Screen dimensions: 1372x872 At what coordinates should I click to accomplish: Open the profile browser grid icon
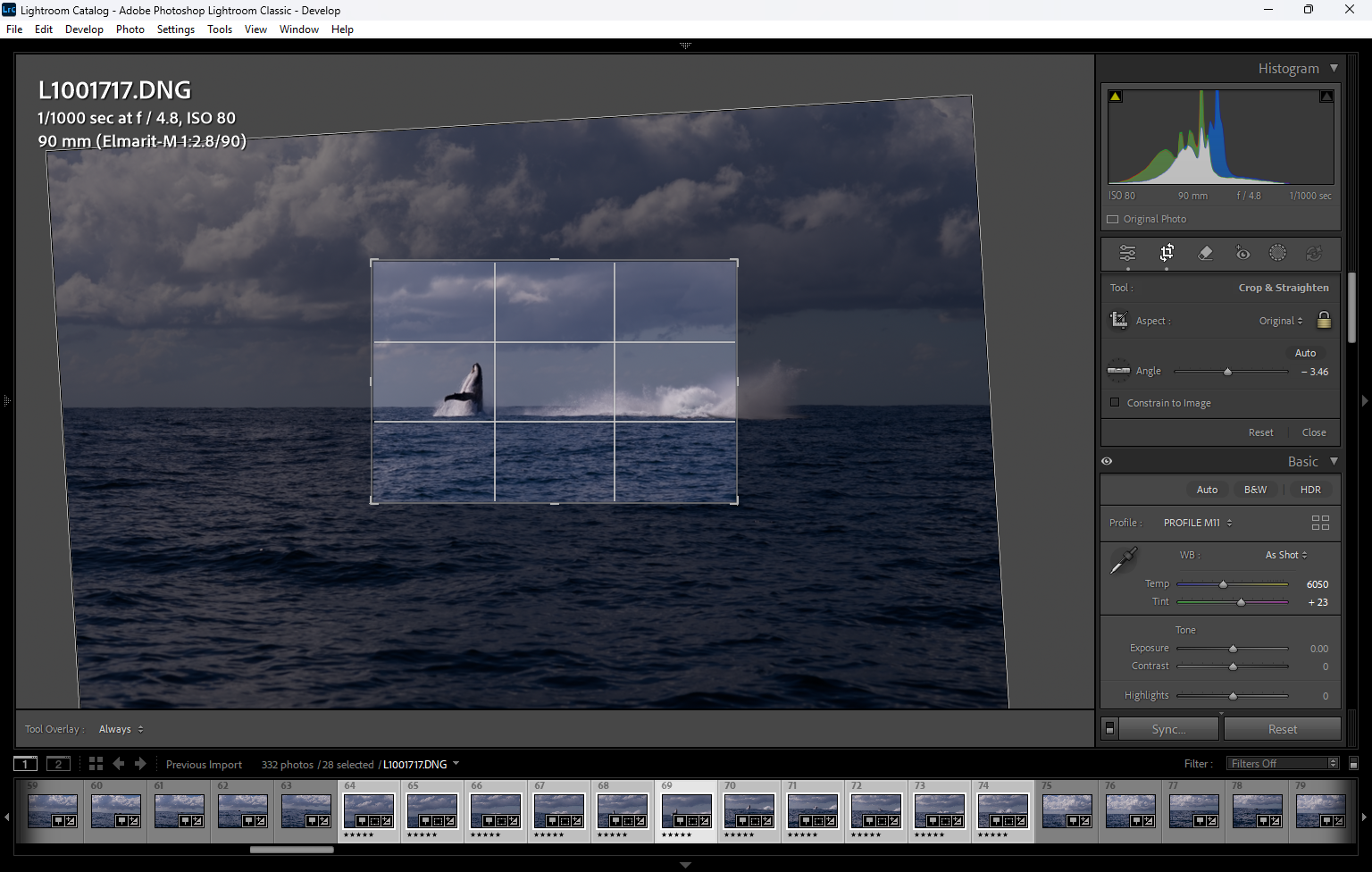pos(1320,523)
